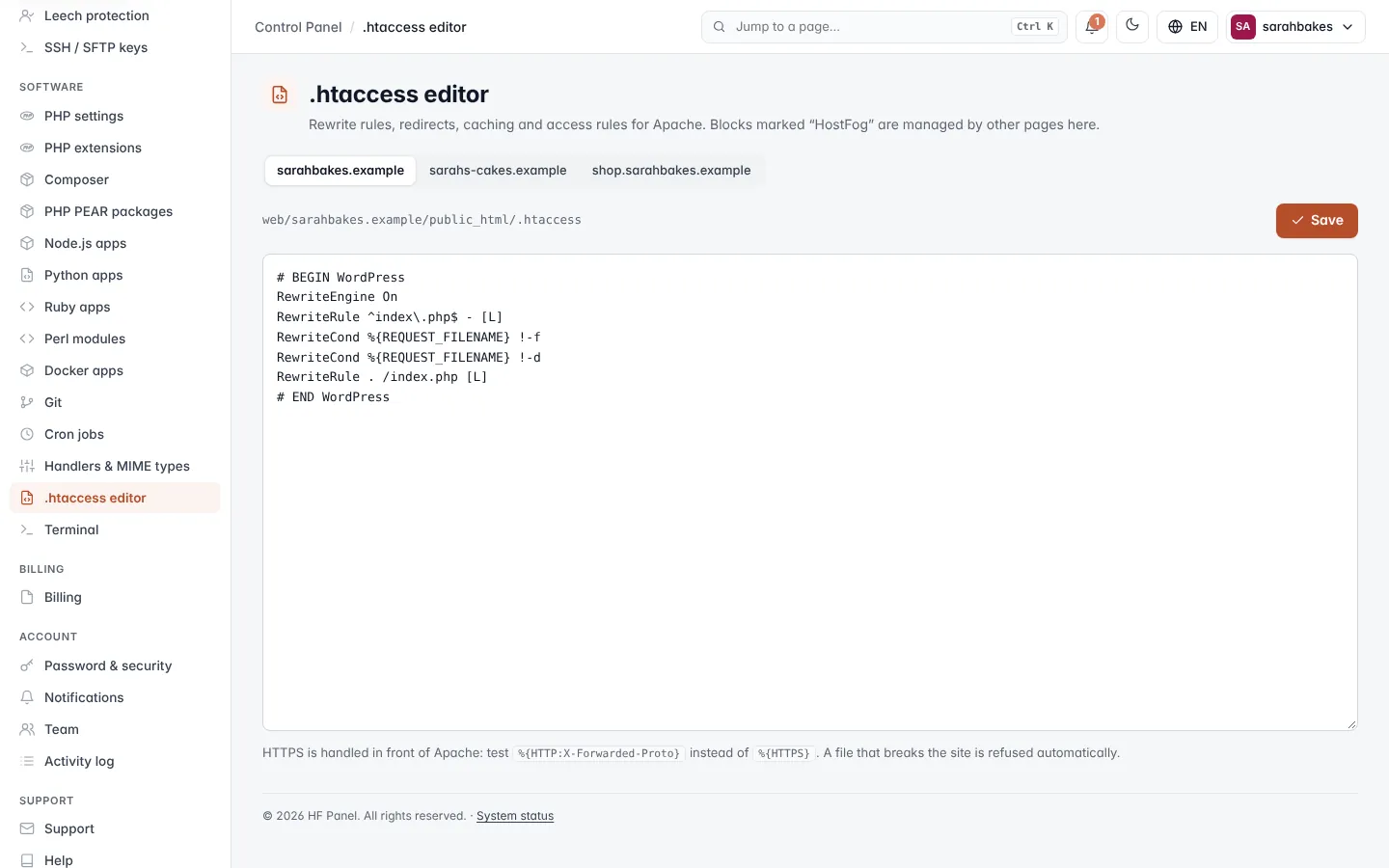Click the editor resize handle corner
The width and height of the screenshot is (1389, 868).
pyautogui.click(x=1351, y=724)
